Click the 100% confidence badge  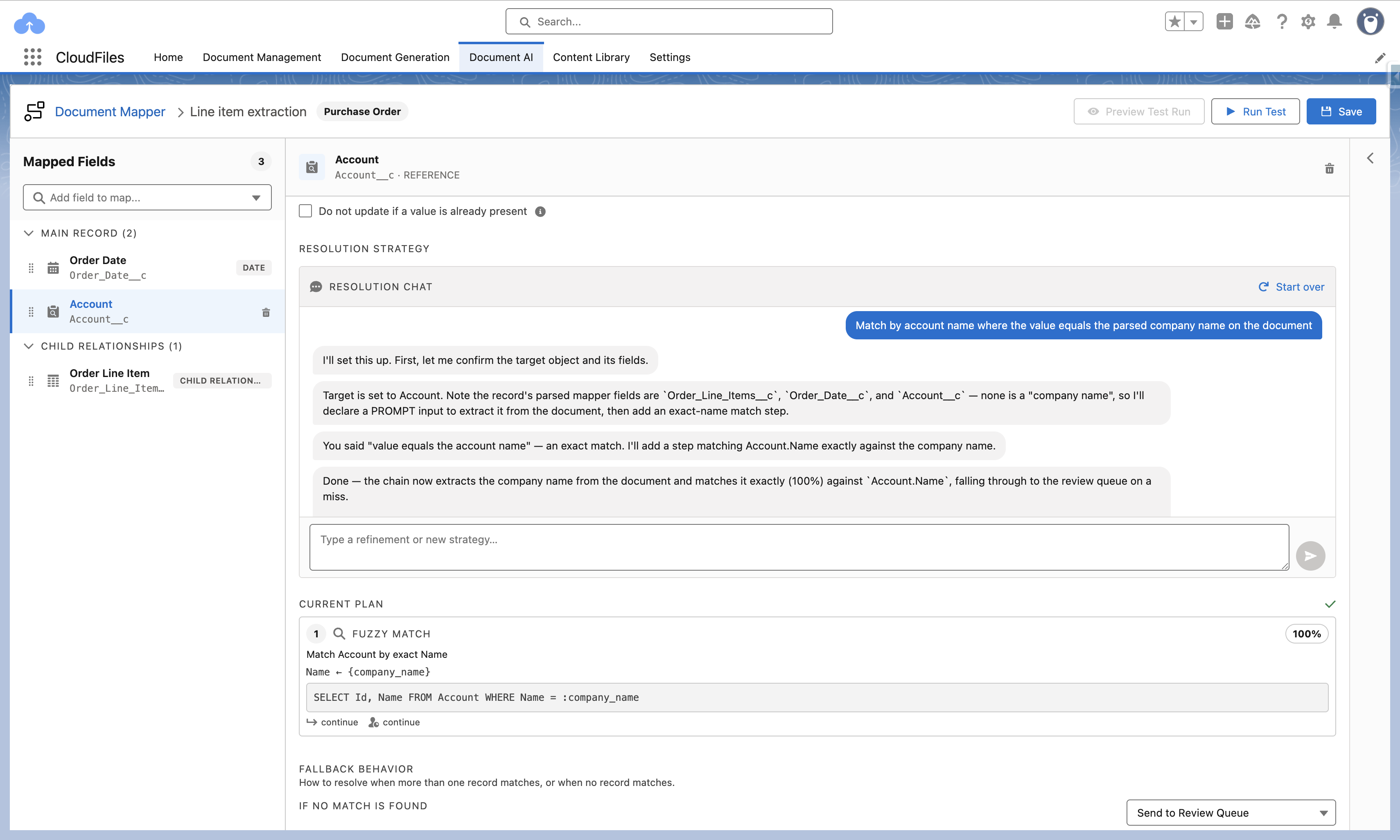tap(1307, 634)
